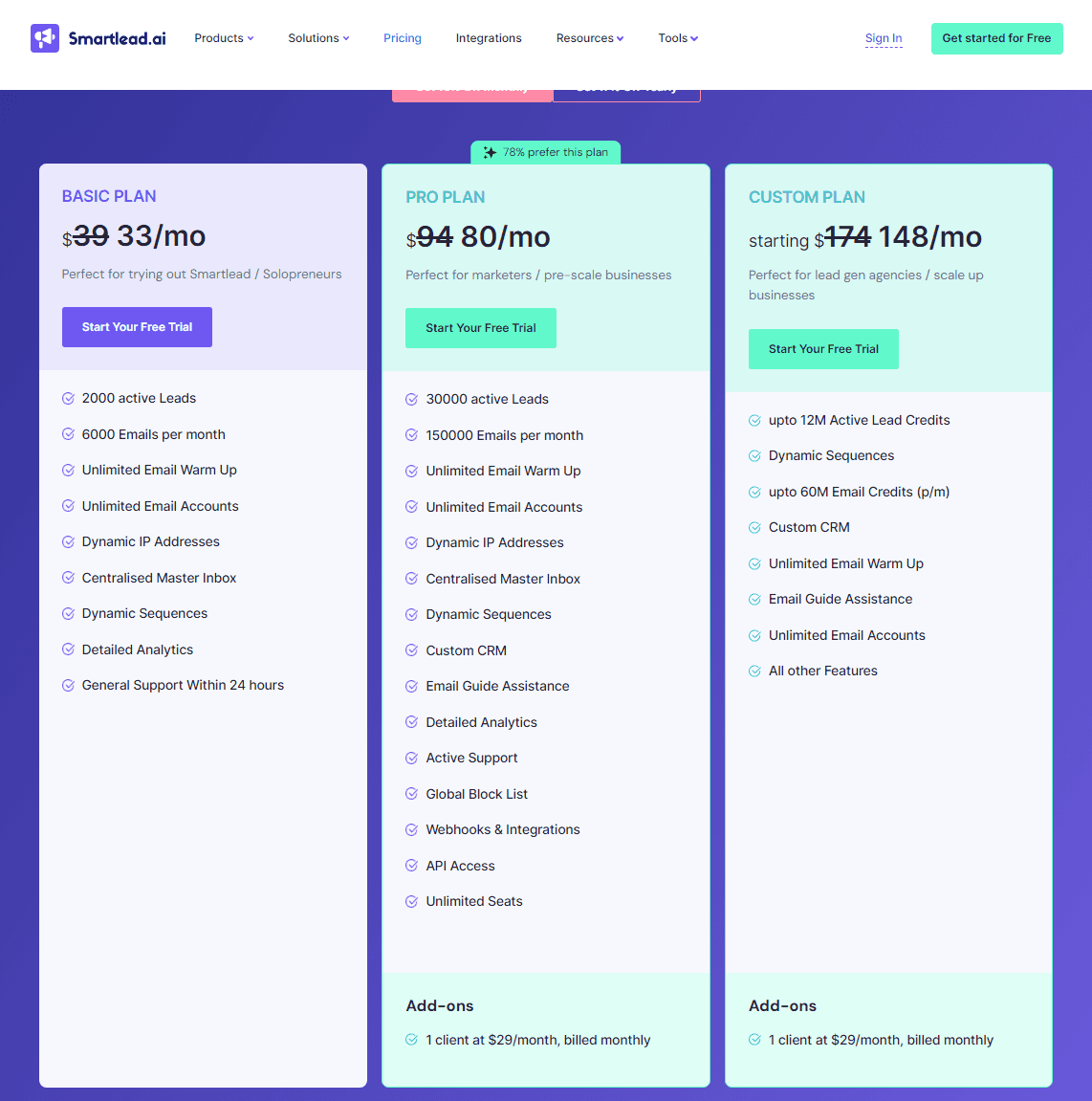The width and height of the screenshot is (1092, 1101).
Task: Click the checkmark beside Custom CRM in Custom Plan
Action: tap(755, 527)
